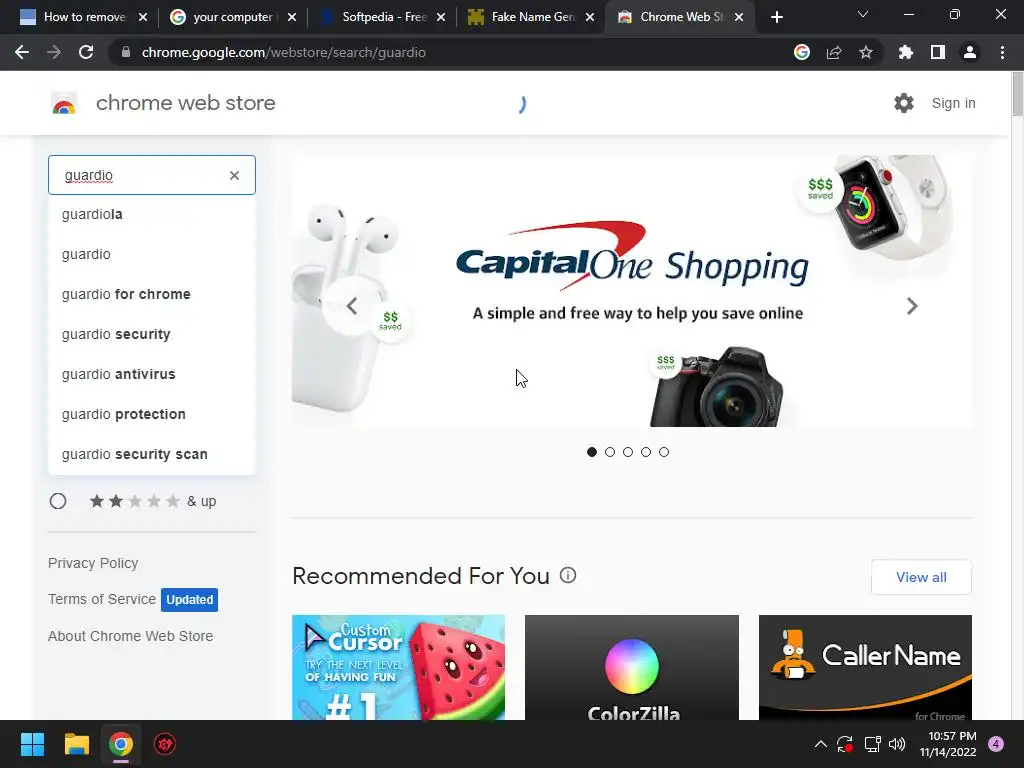Viewport: 1024px width, 768px height.
Task: Close the How to remove tab
Action: pos(143,17)
